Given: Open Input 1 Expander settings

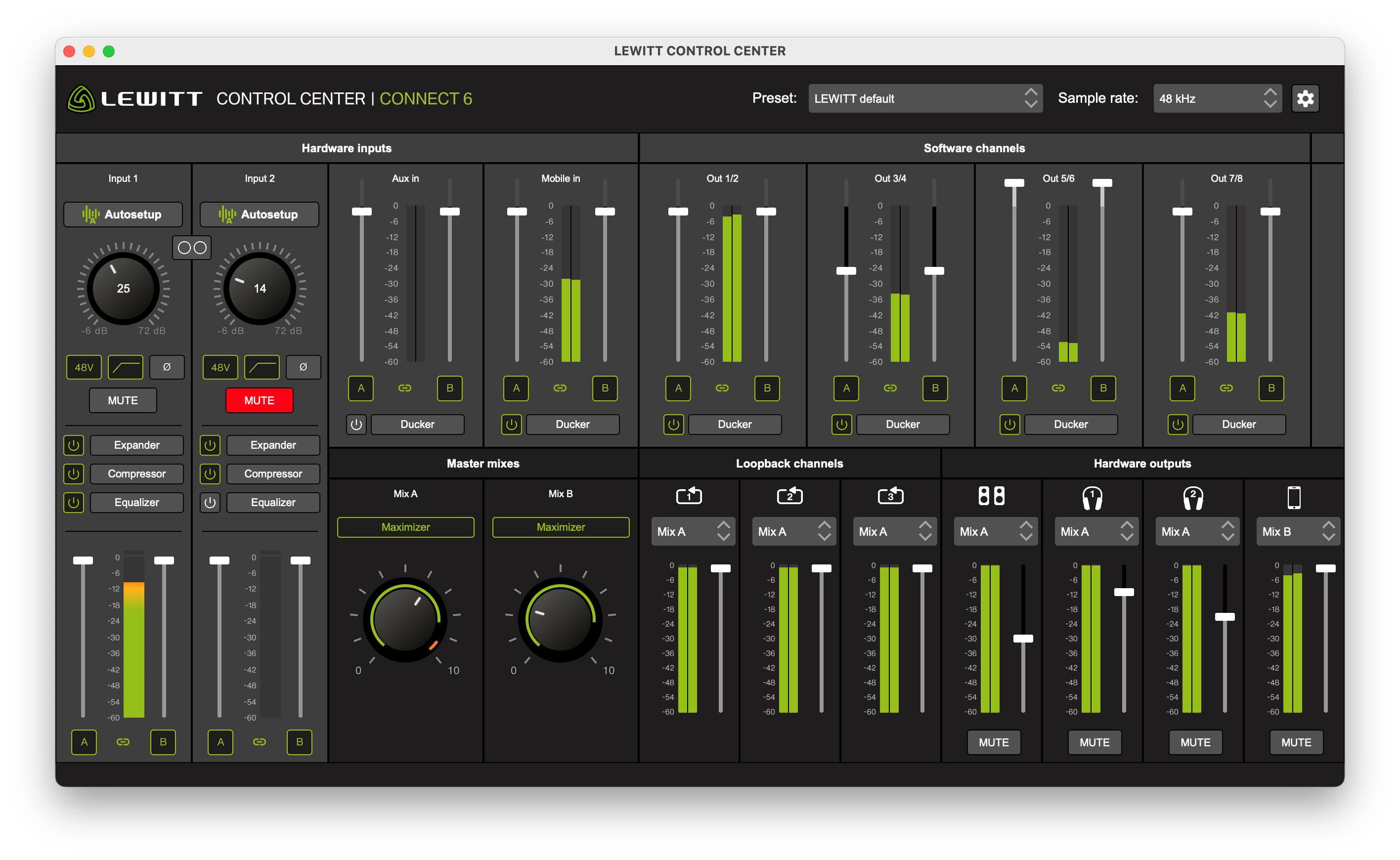Looking at the screenshot, I should click(x=136, y=445).
